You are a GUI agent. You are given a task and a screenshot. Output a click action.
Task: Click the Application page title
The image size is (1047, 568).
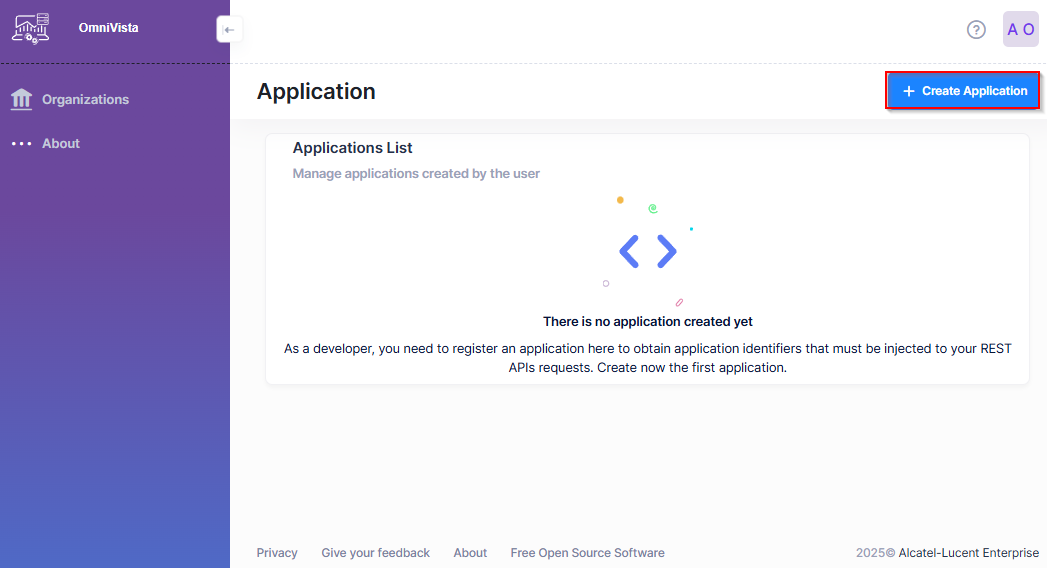(316, 91)
